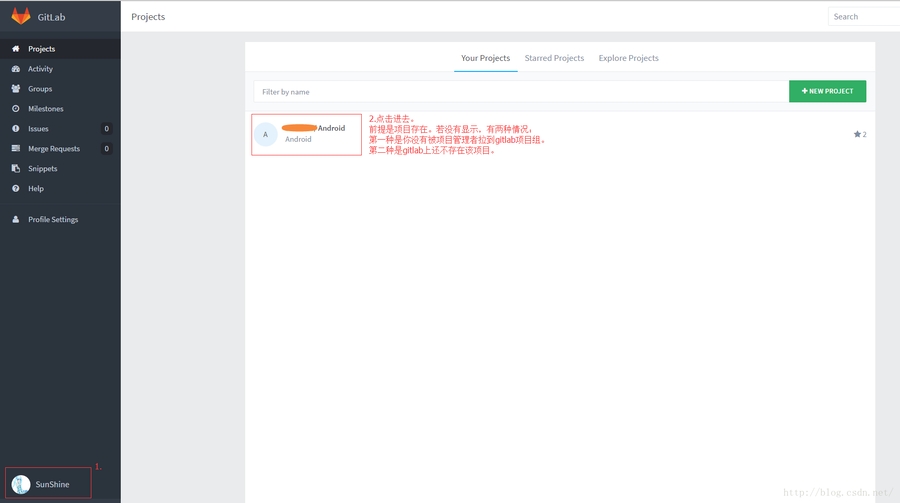Click the GitLab fox logo
This screenshot has width=900, height=503.
coord(21,16)
